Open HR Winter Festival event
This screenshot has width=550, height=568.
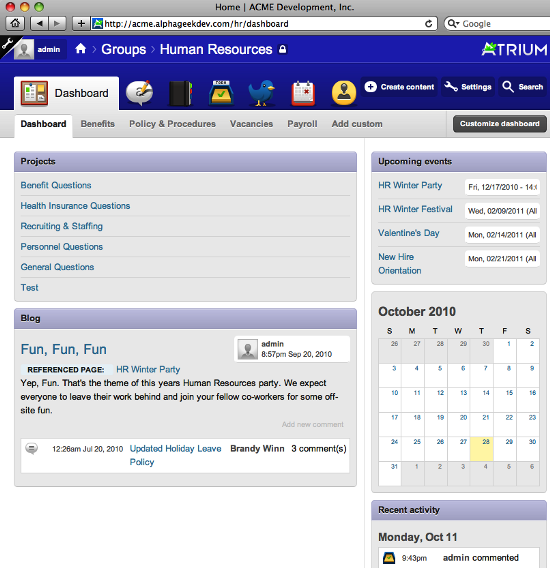point(415,209)
